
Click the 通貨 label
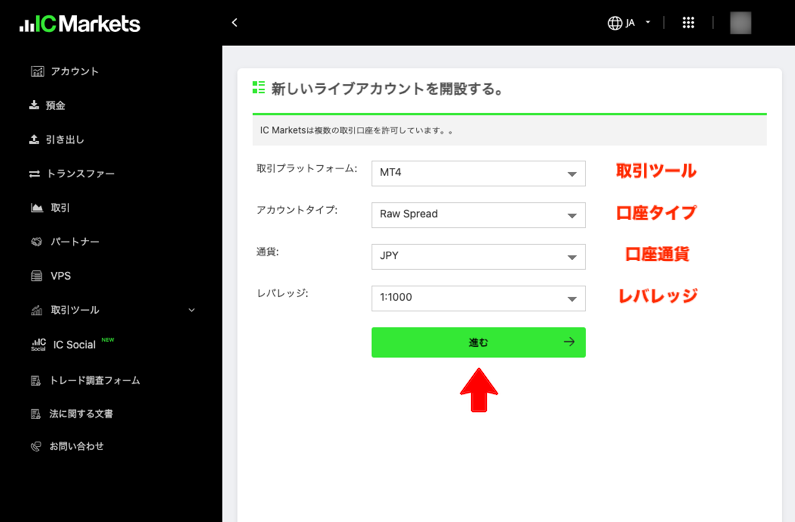(268, 251)
